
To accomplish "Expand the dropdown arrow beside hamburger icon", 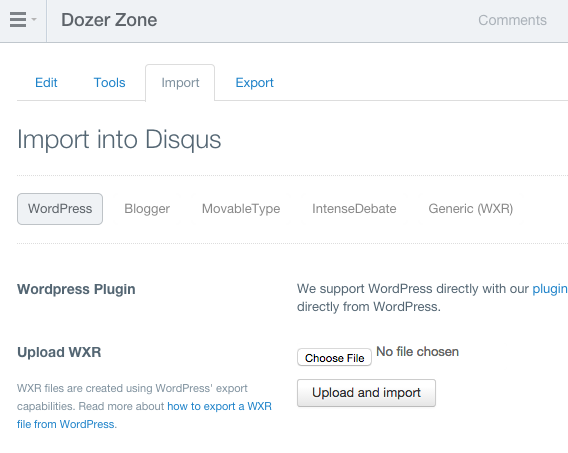I will pos(34,19).
